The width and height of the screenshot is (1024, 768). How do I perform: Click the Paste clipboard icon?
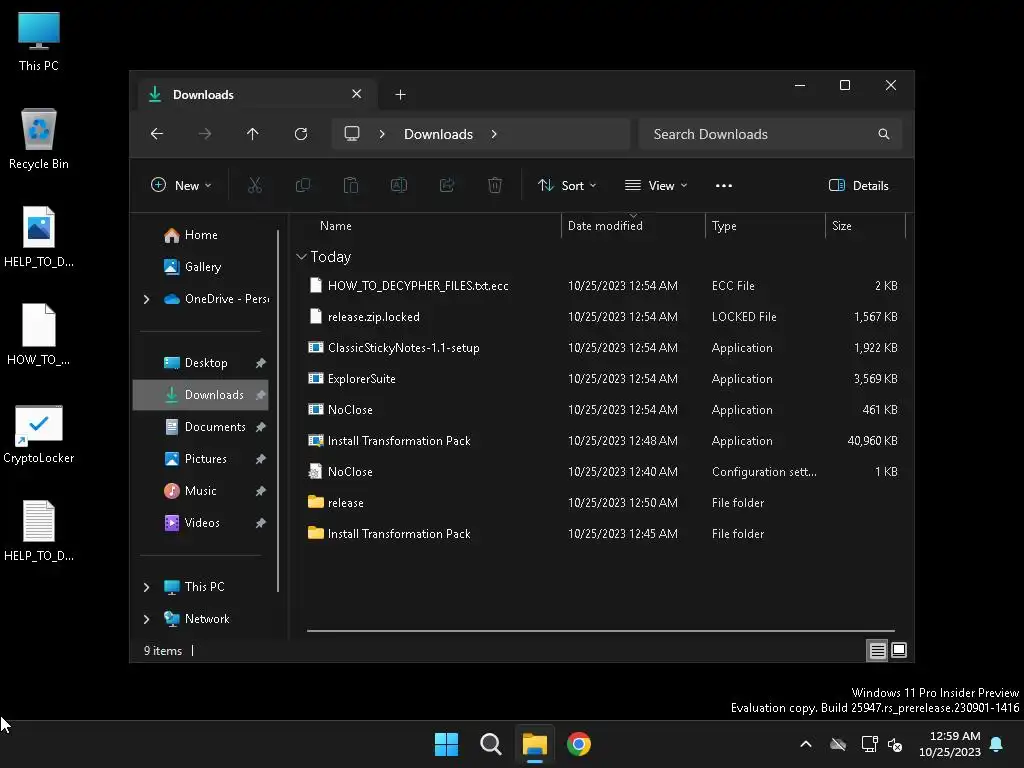(x=351, y=185)
